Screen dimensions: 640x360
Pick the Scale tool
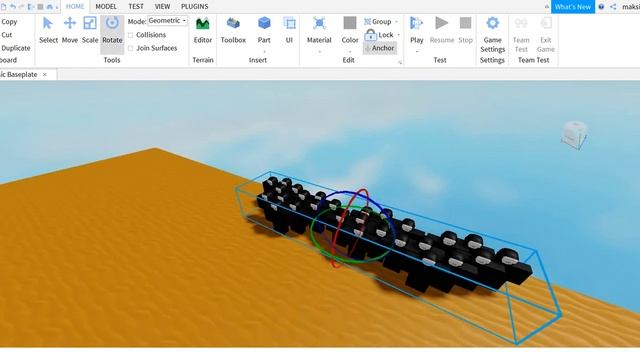point(90,30)
